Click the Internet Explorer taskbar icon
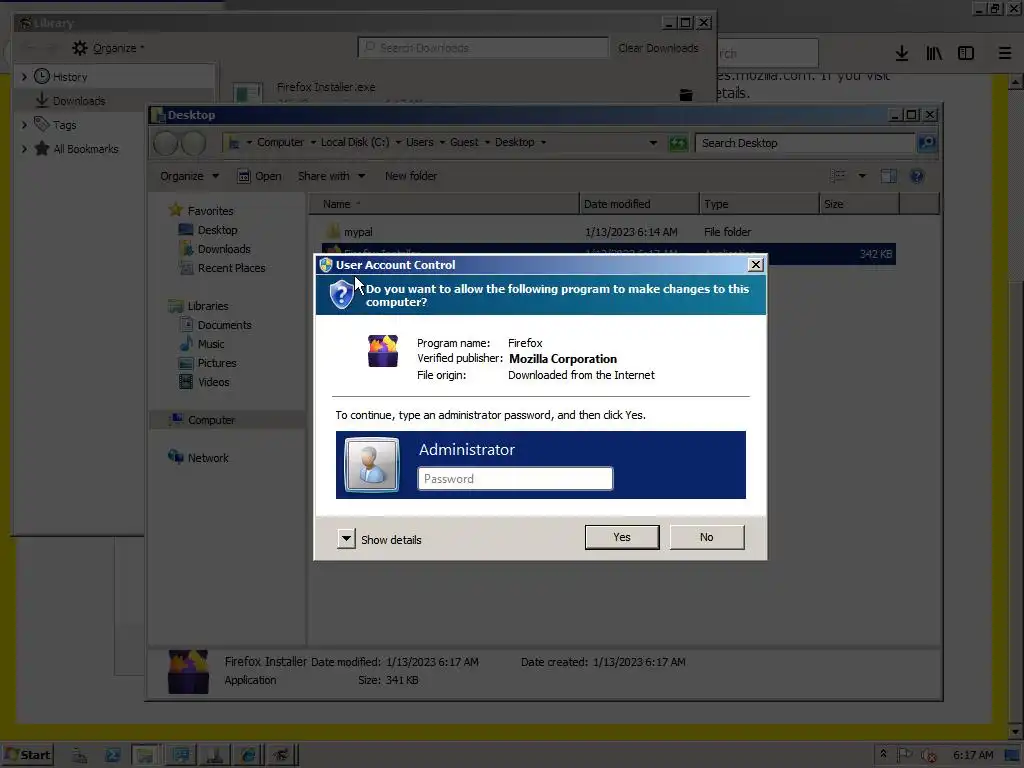1024x768 pixels. tap(248, 755)
